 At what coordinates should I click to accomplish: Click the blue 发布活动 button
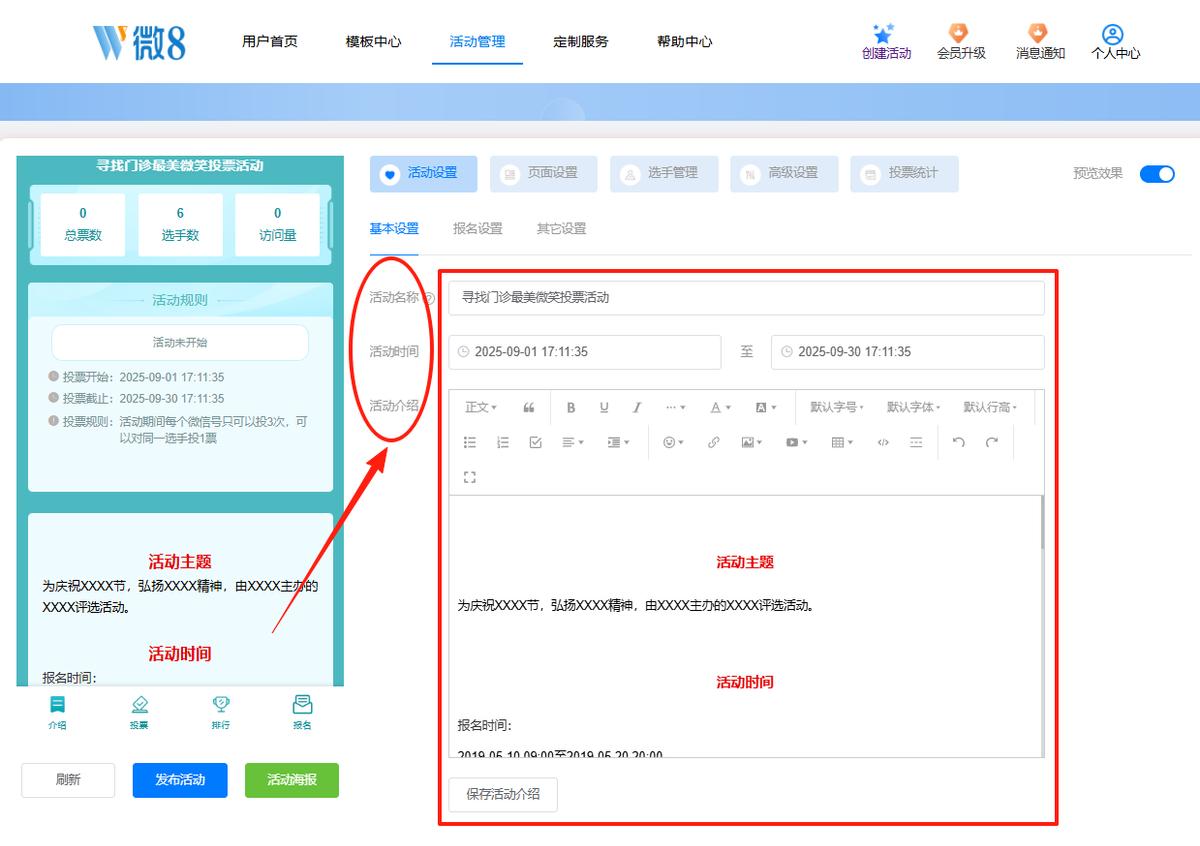pyautogui.click(x=180, y=780)
